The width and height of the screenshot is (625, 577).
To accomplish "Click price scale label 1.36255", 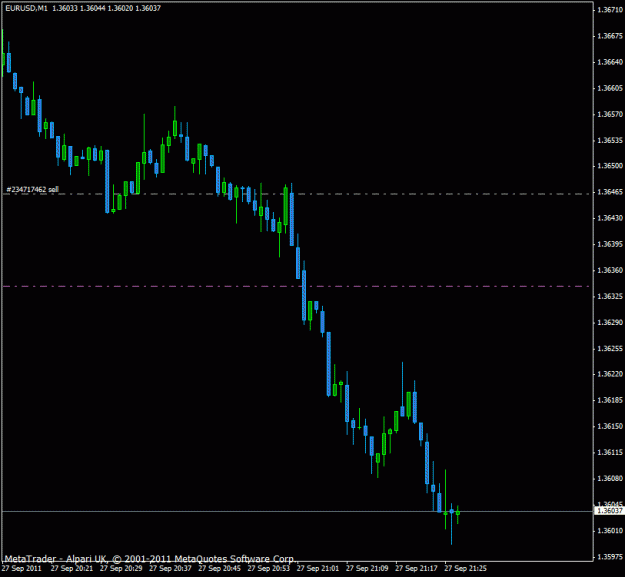I will point(610,348).
